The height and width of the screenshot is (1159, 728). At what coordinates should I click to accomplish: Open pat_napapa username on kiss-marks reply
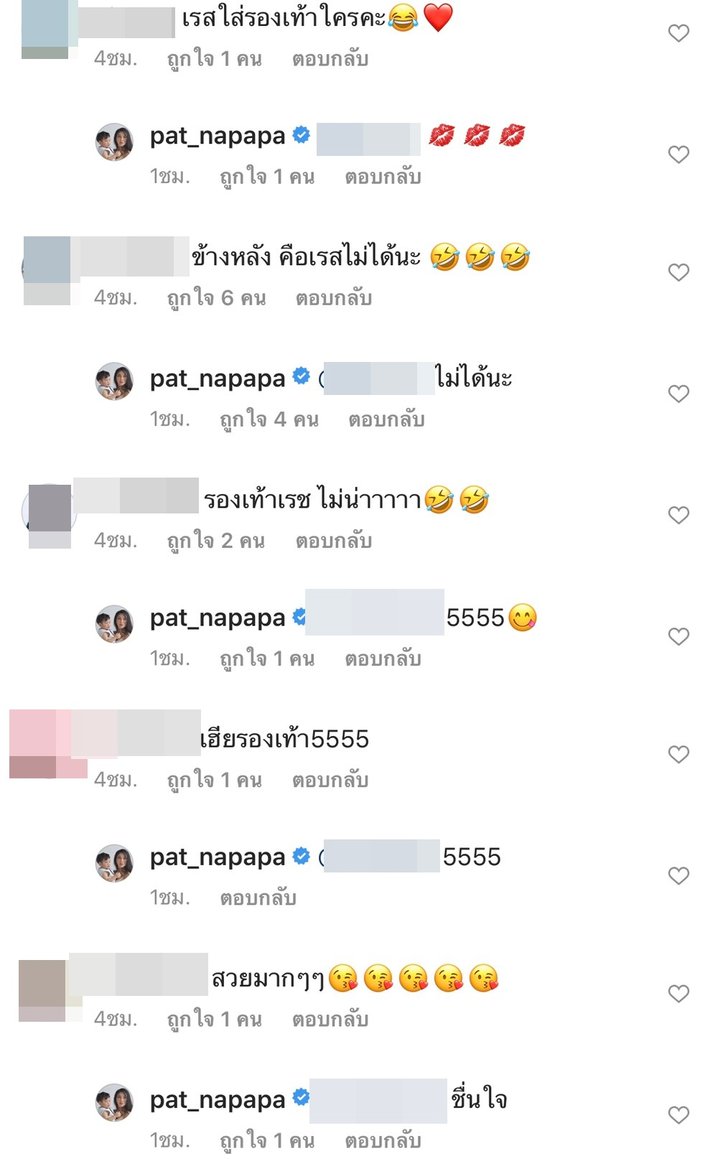click(x=217, y=136)
